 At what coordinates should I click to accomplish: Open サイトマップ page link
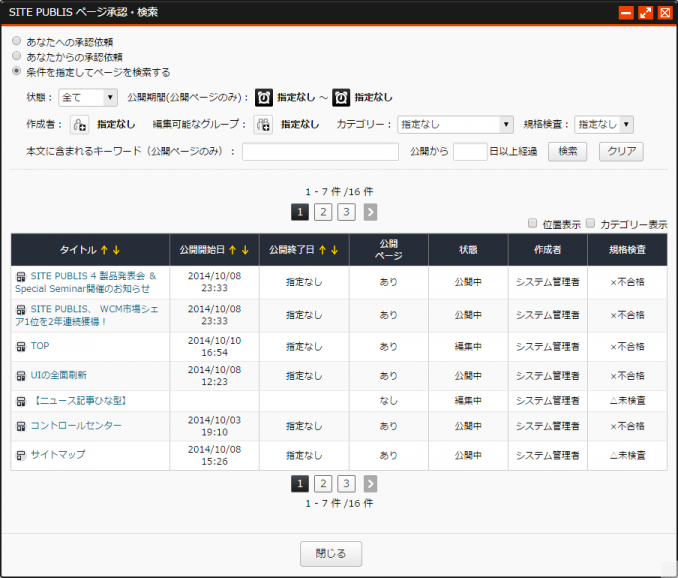point(58,455)
